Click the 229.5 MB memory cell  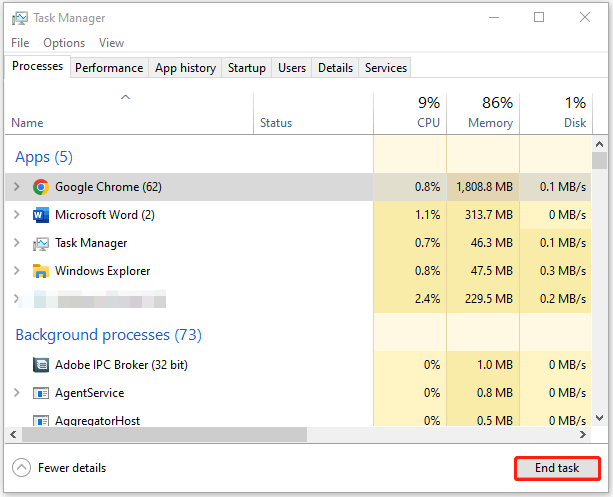(x=483, y=299)
